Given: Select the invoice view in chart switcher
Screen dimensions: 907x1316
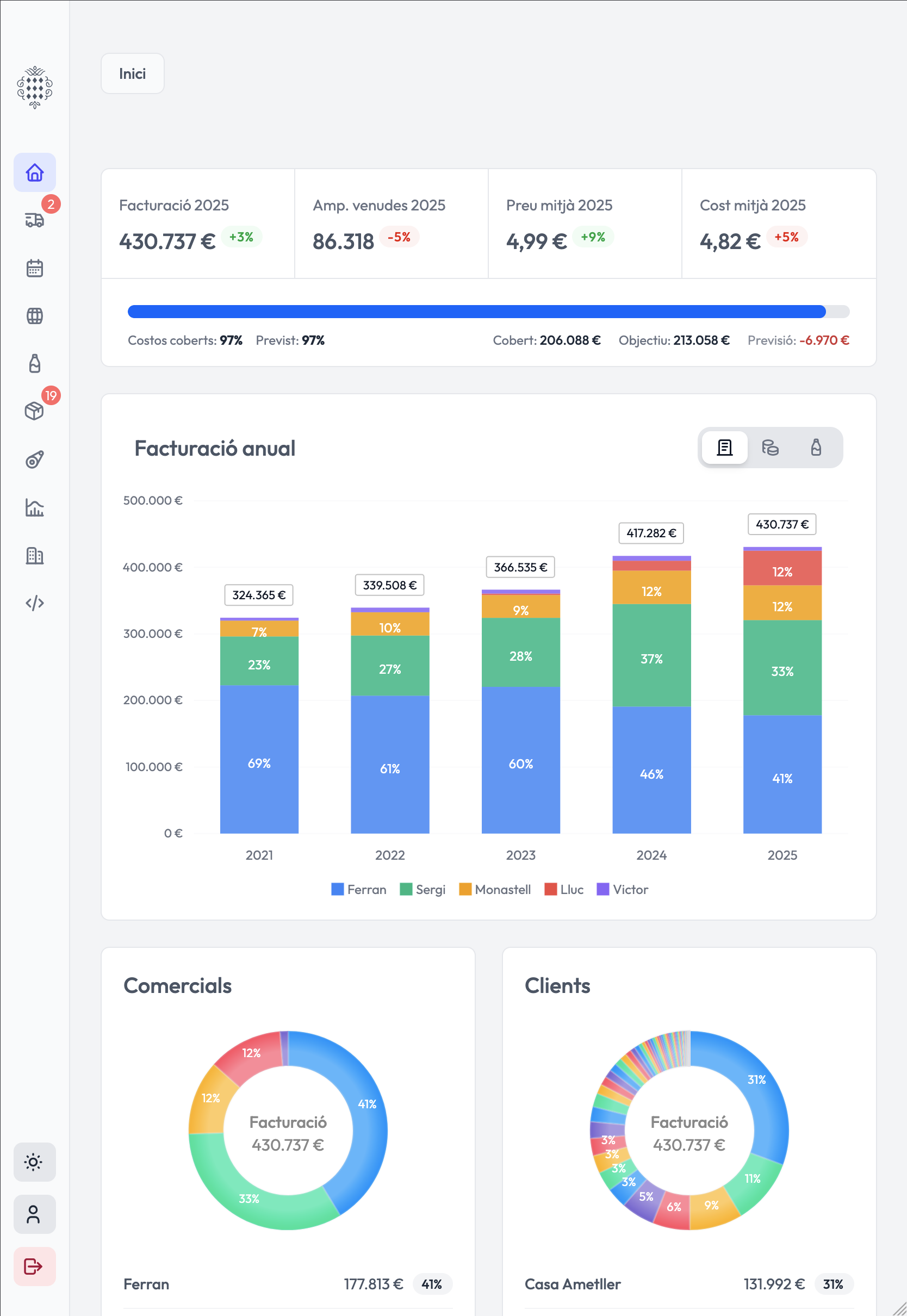Looking at the screenshot, I should (725, 448).
